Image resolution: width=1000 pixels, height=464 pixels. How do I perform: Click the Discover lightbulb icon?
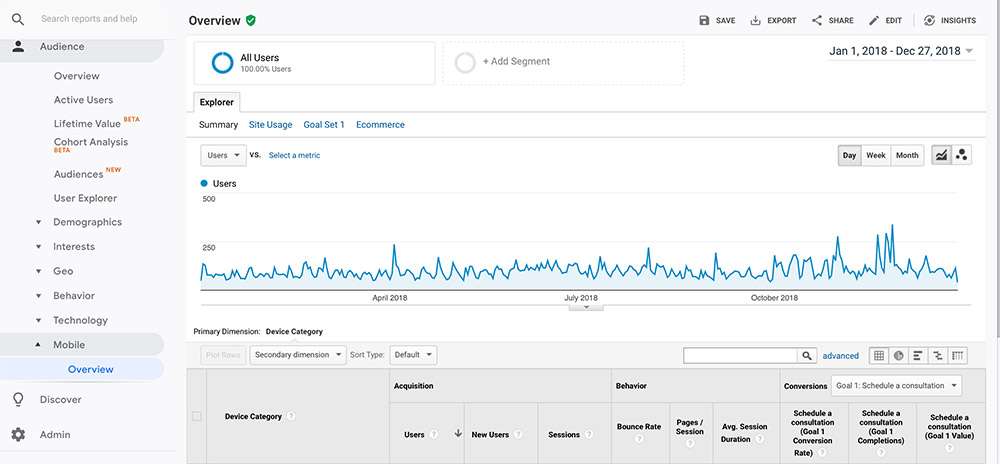[x=18, y=400]
